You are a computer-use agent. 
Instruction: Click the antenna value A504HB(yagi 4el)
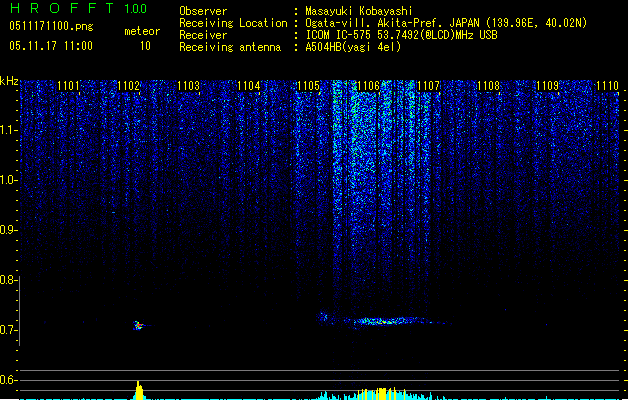click(x=353, y=47)
